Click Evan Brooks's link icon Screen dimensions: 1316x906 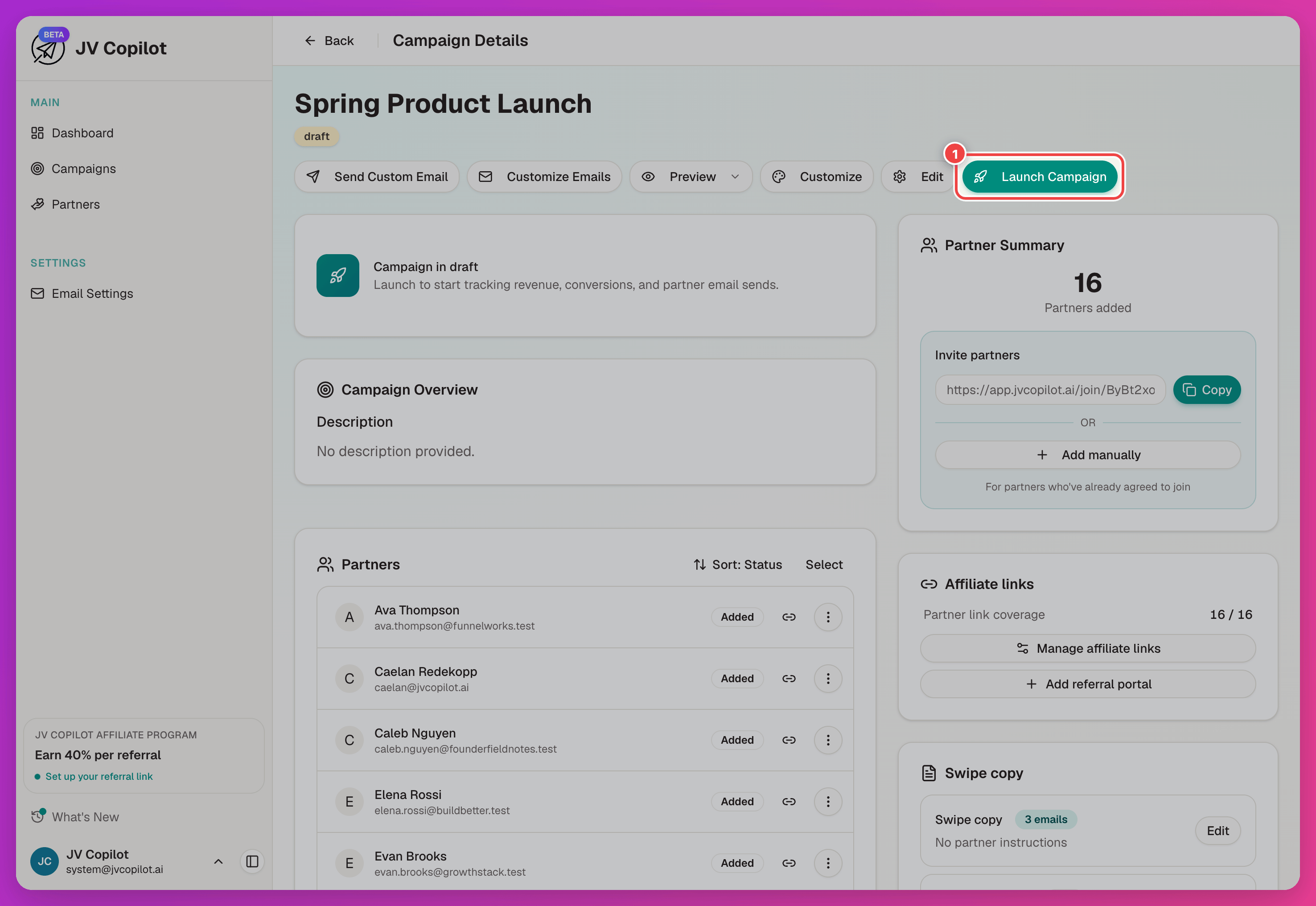(x=789, y=863)
